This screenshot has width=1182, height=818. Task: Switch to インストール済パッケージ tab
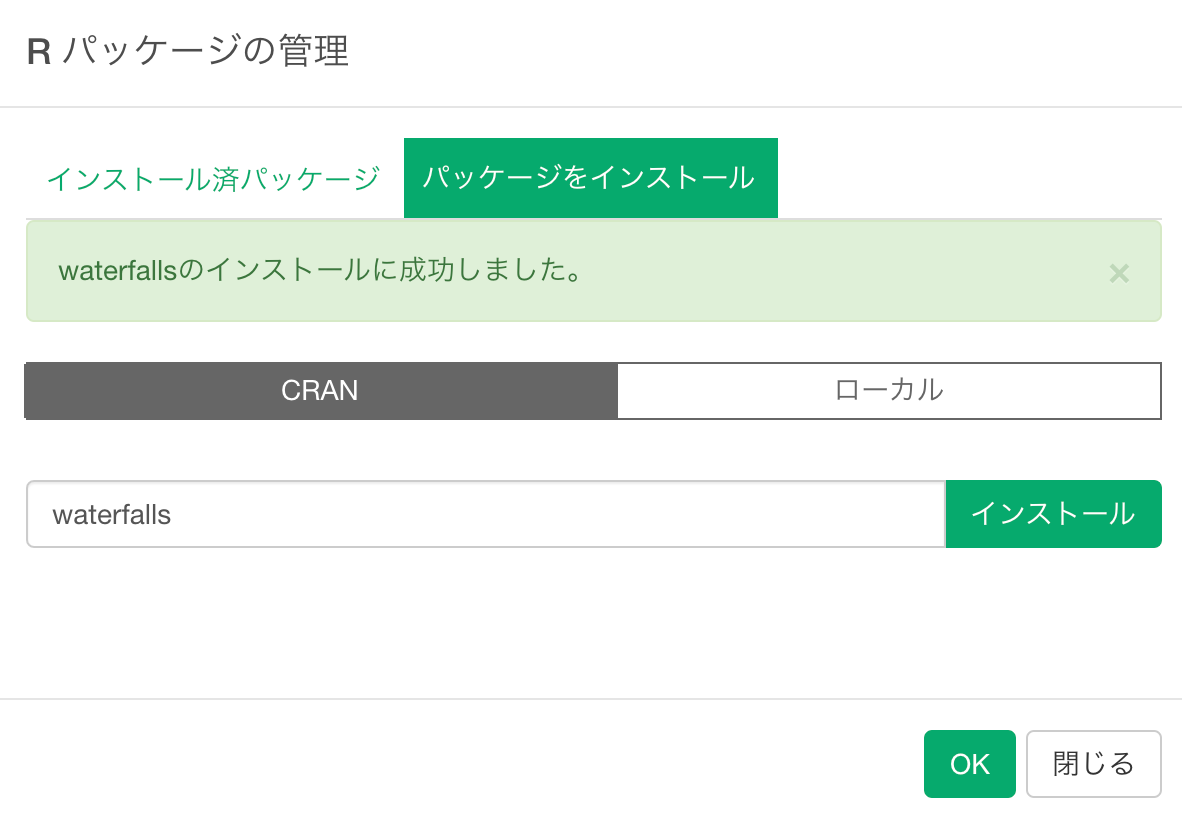pyautogui.click(x=213, y=179)
